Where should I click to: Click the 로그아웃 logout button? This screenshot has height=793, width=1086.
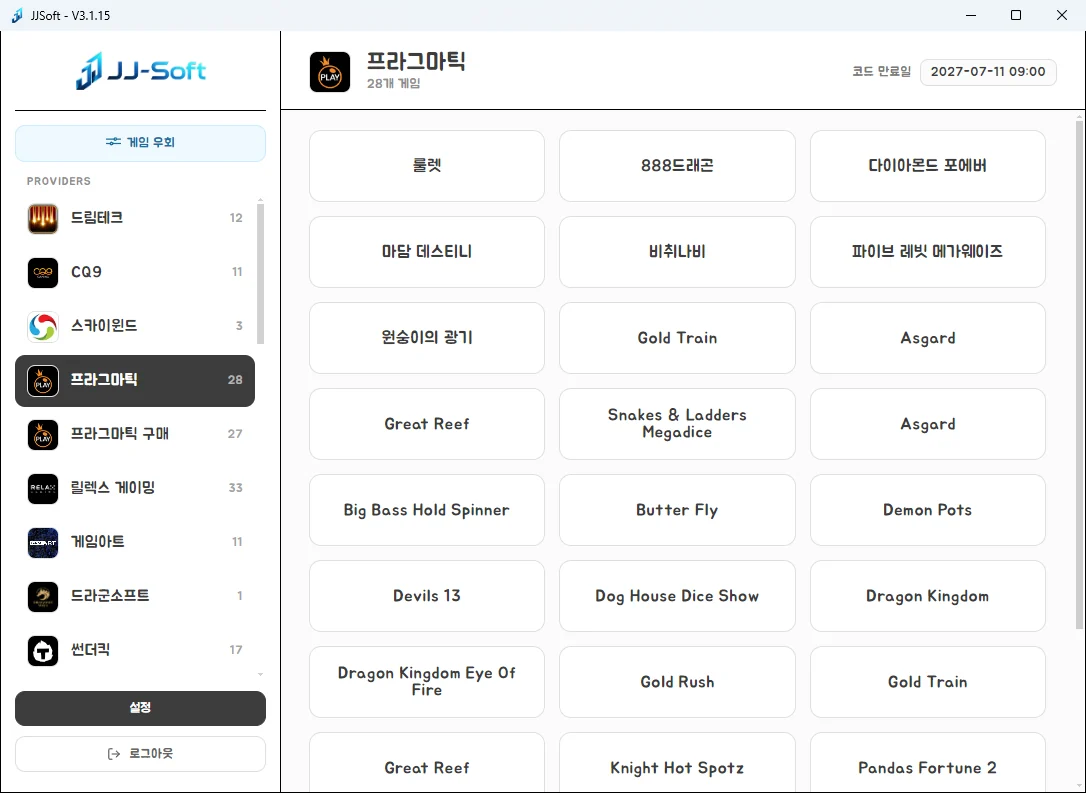[141, 754]
